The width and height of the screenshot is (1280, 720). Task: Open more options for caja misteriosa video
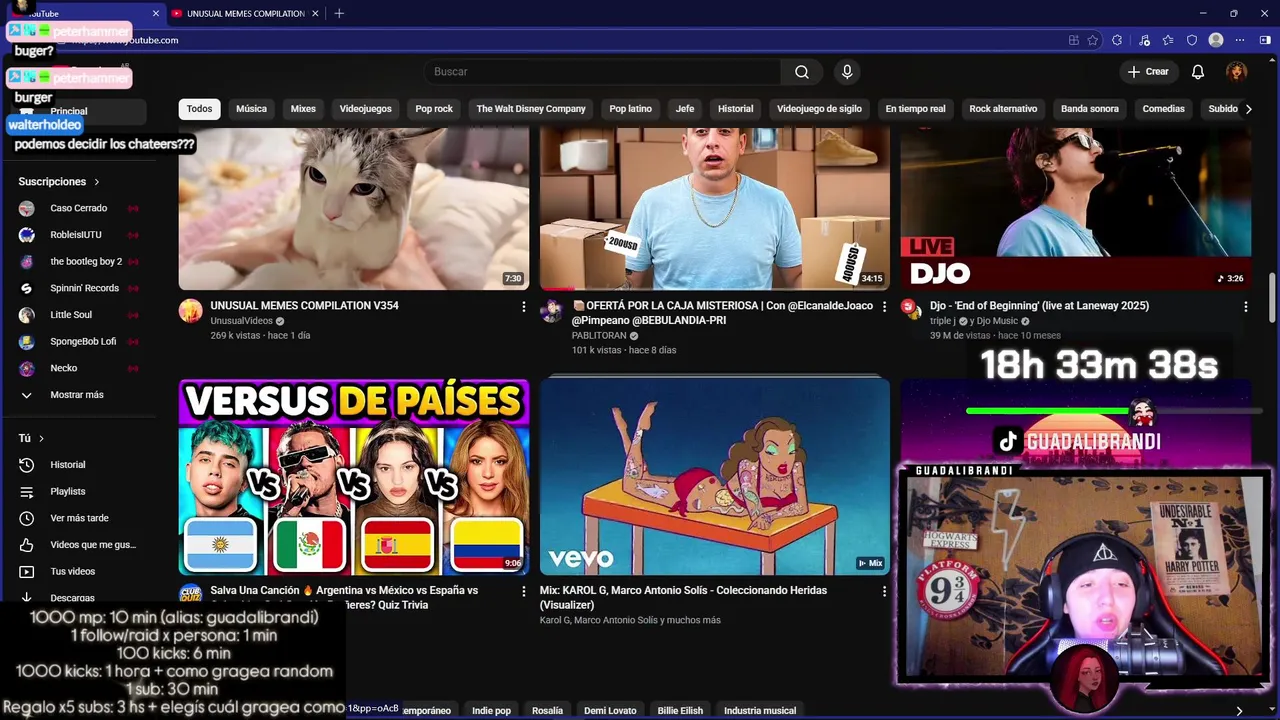(884, 307)
